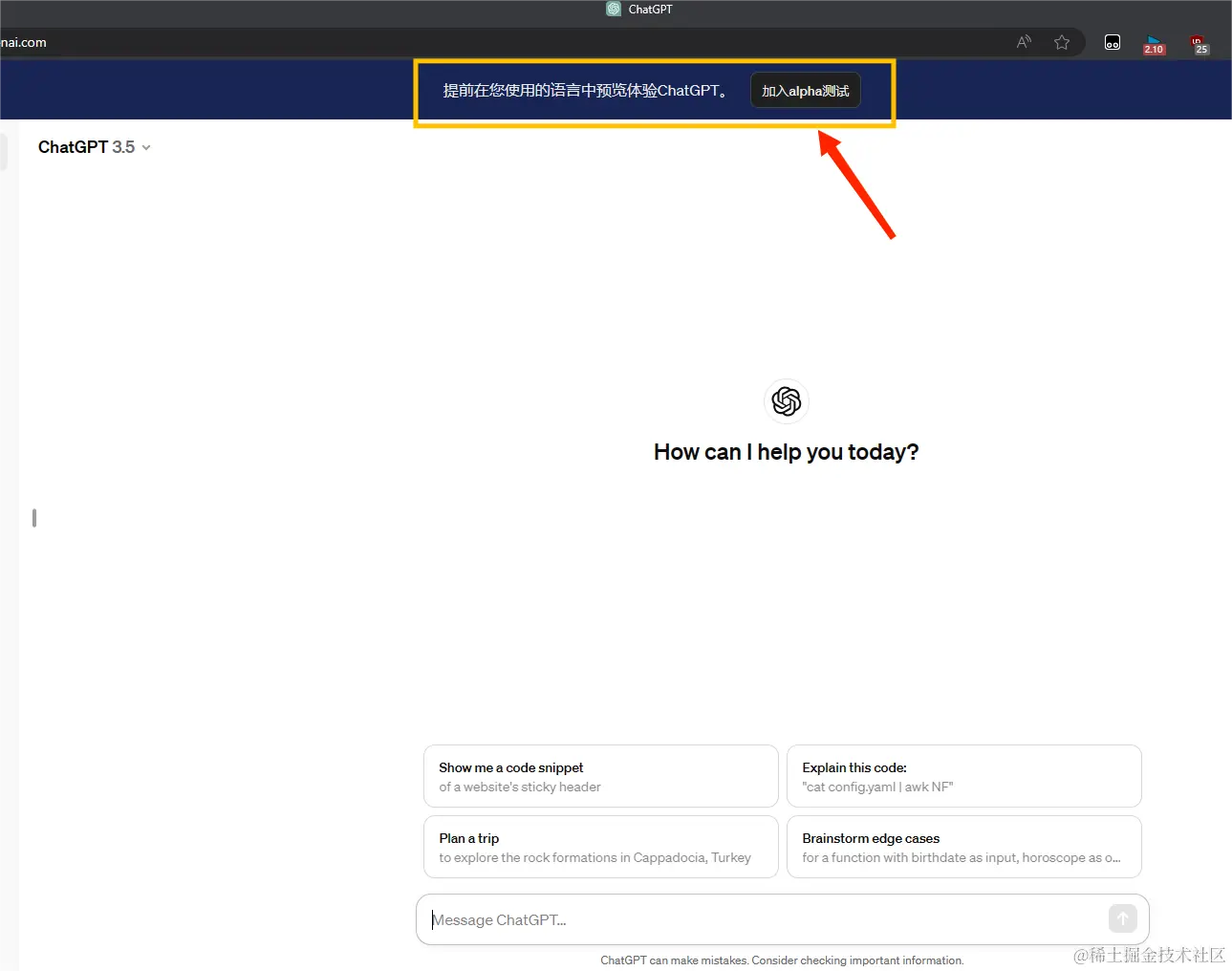1232x971 pixels.
Task: Click the robot-face extension icon in toolbar
Action: point(1113,42)
